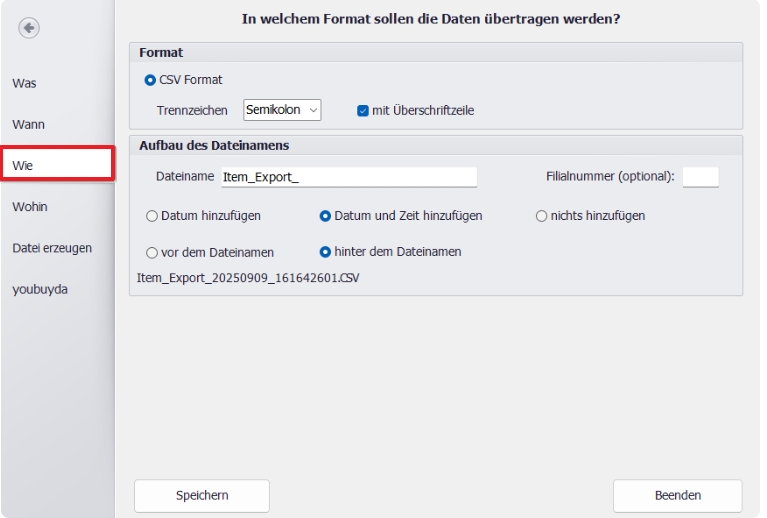
Task: Select Datum hinzufügen option
Action: 152,216
